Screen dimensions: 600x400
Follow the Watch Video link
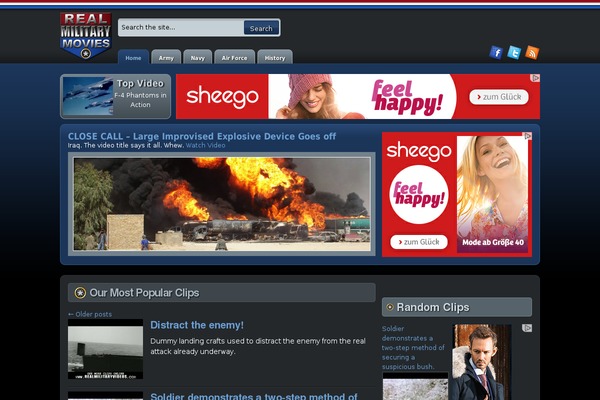point(205,145)
